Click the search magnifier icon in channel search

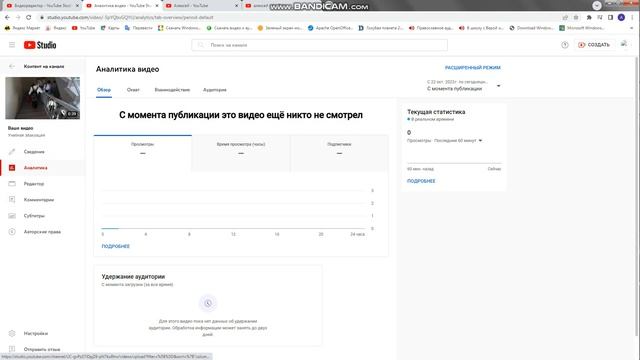point(200,45)
